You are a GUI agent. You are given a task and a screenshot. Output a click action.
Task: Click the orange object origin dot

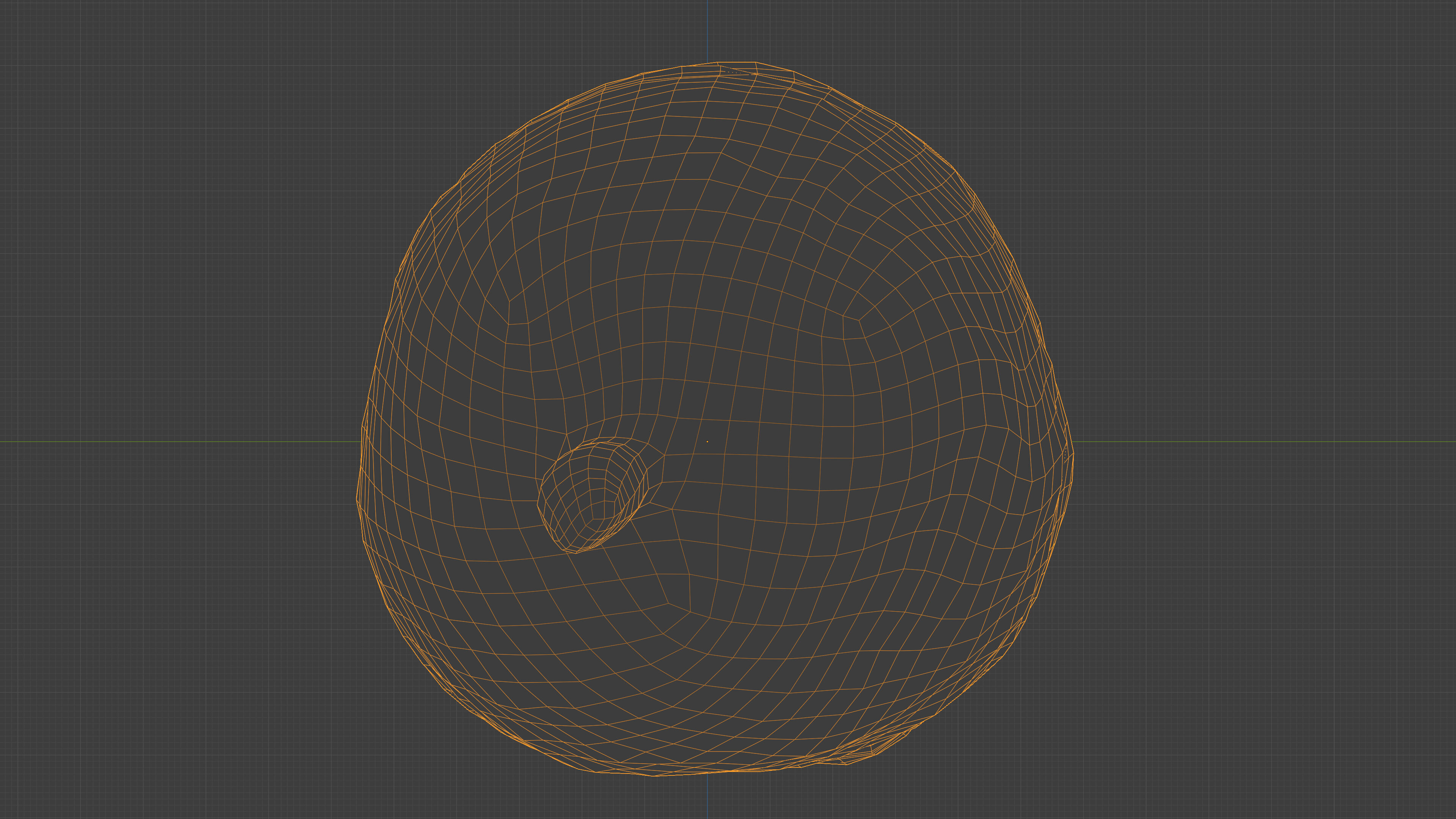click(707, 441)
